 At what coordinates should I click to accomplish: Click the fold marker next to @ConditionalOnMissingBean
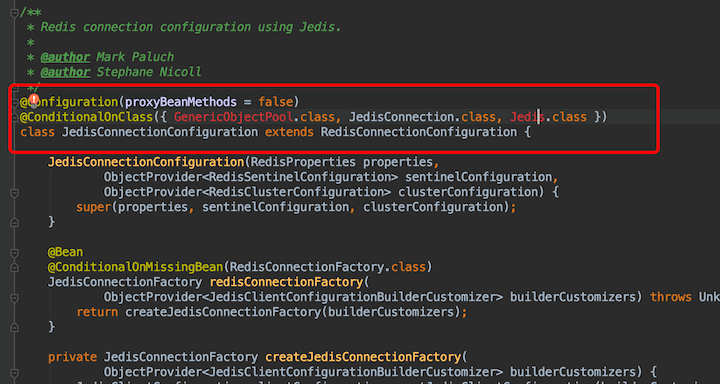point(14,267)
